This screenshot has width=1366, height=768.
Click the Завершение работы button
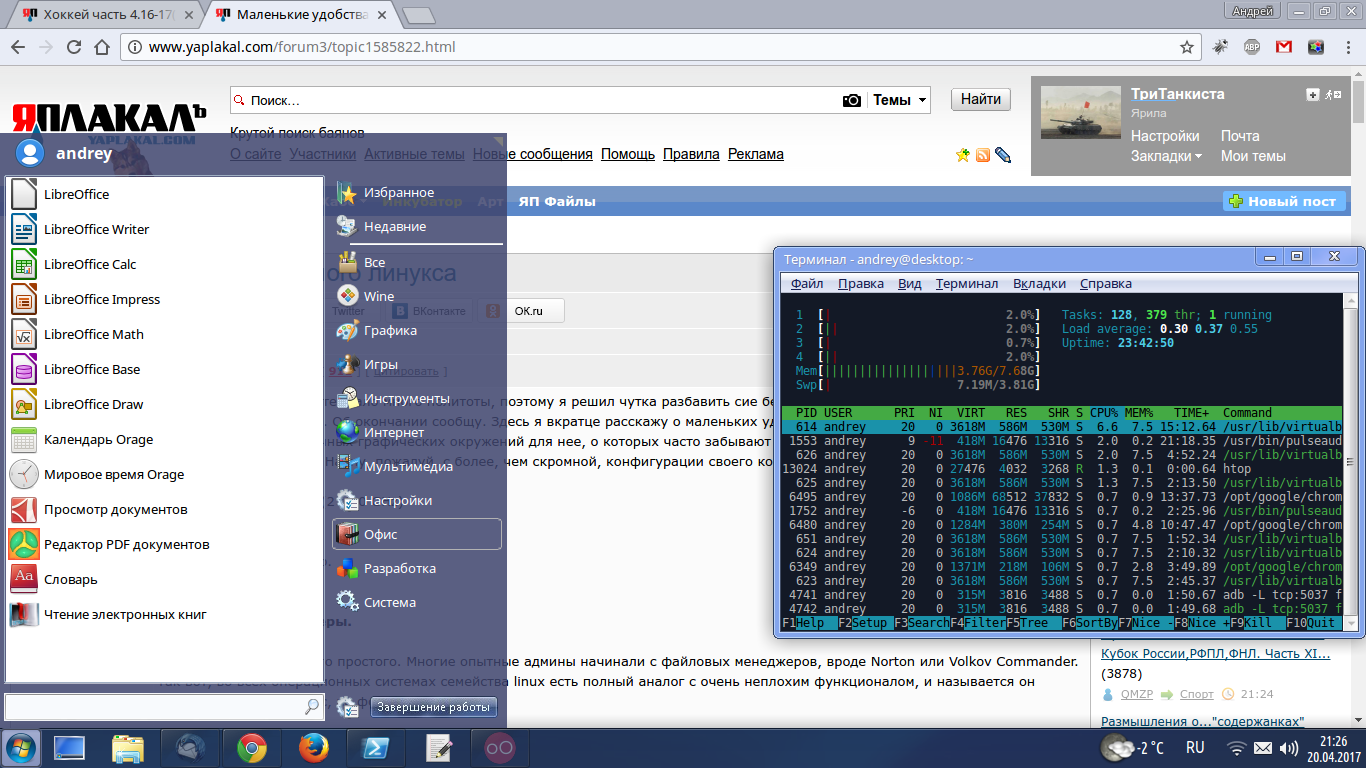click(434, 708)
